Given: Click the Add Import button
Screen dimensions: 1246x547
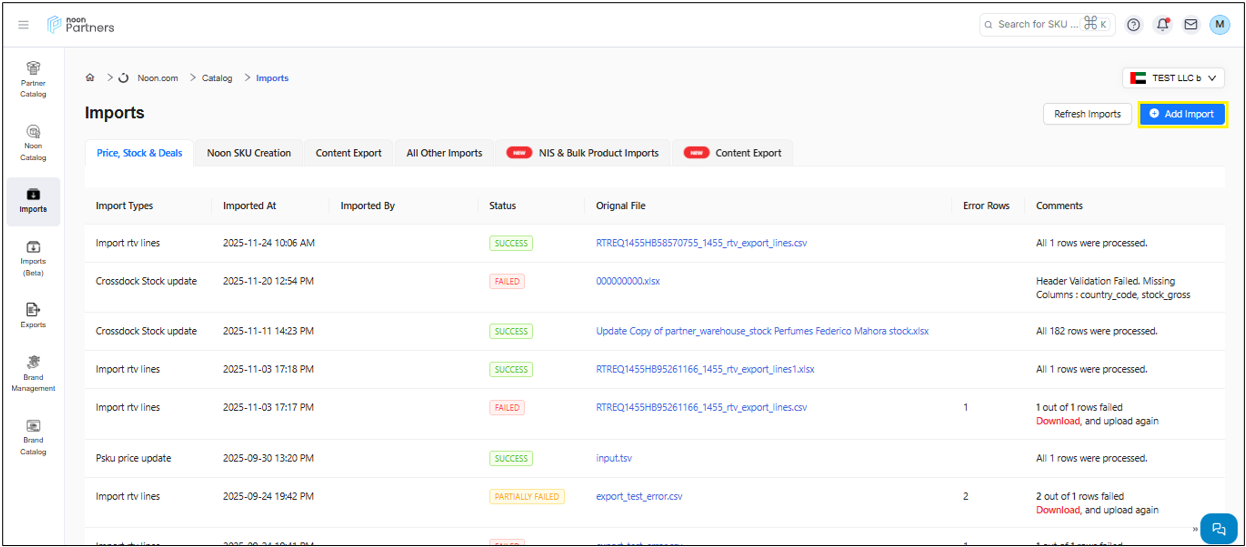Looking at the screenshot, I should point(1181,114).
